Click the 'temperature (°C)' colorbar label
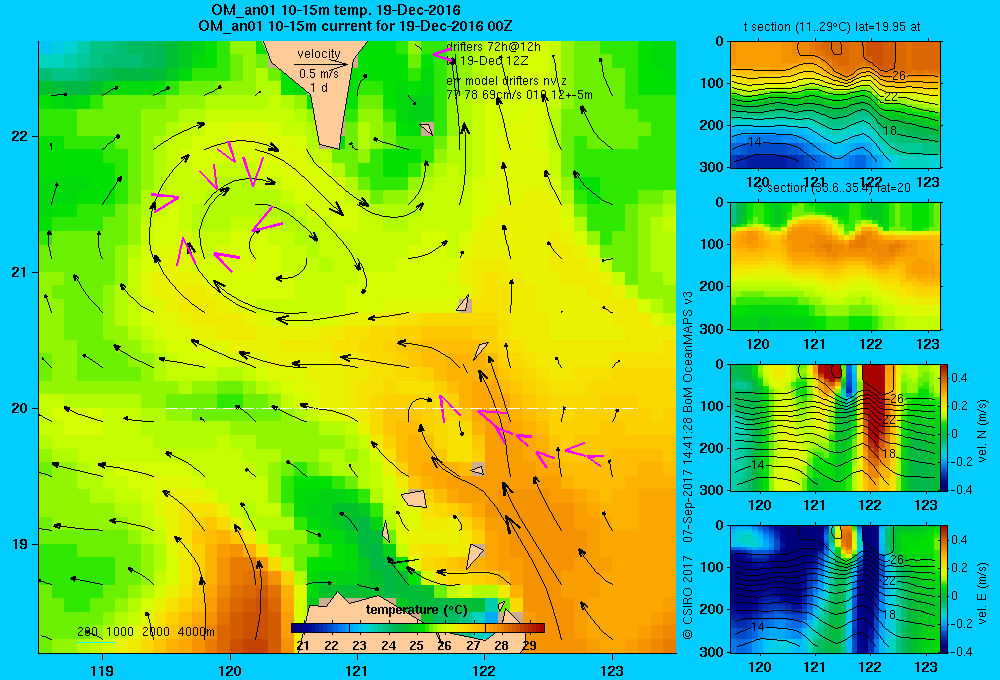 click(416, 610)
